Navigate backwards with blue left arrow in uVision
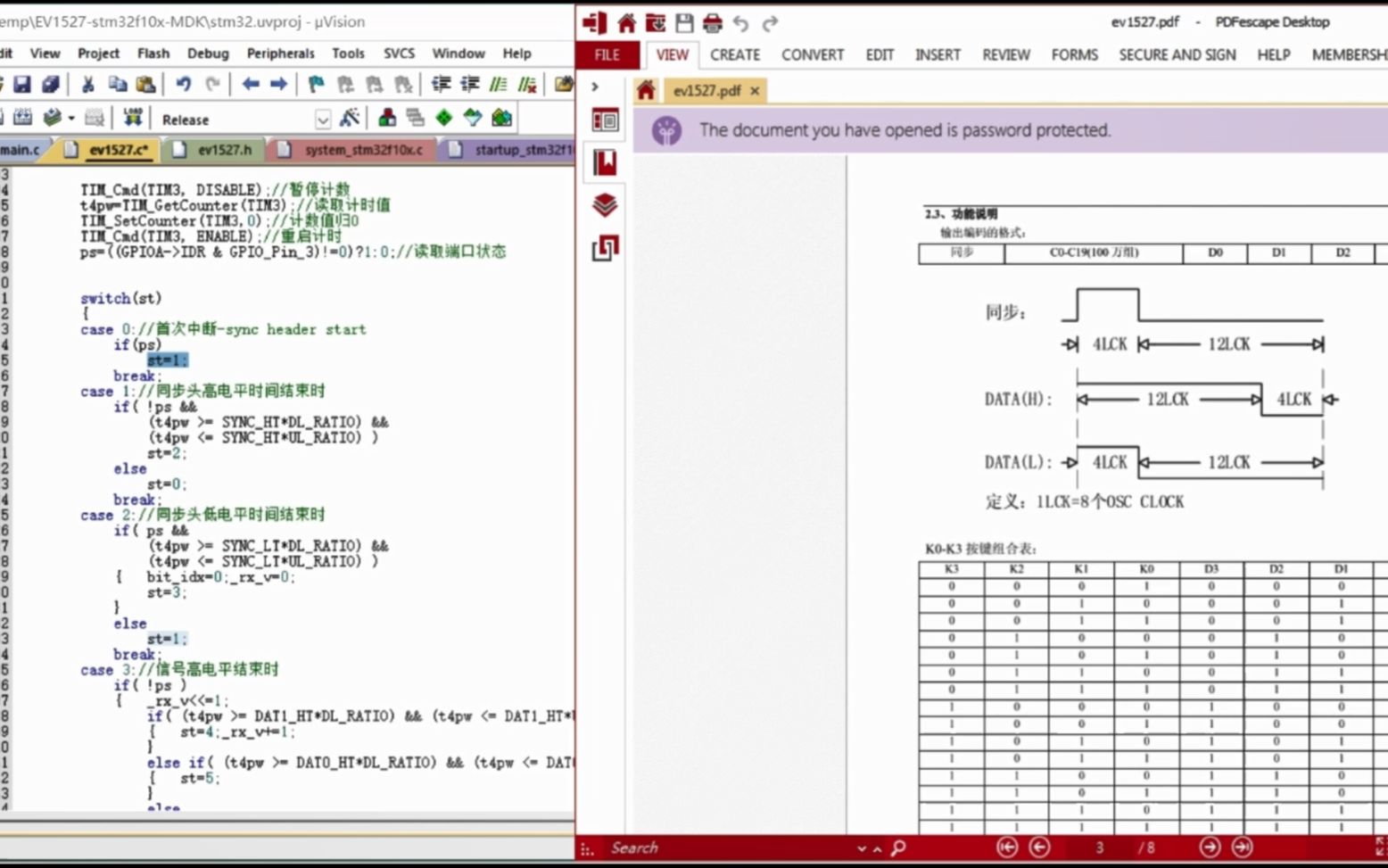The height and width of the screenshot is (868, 1388). coord(251,84)
